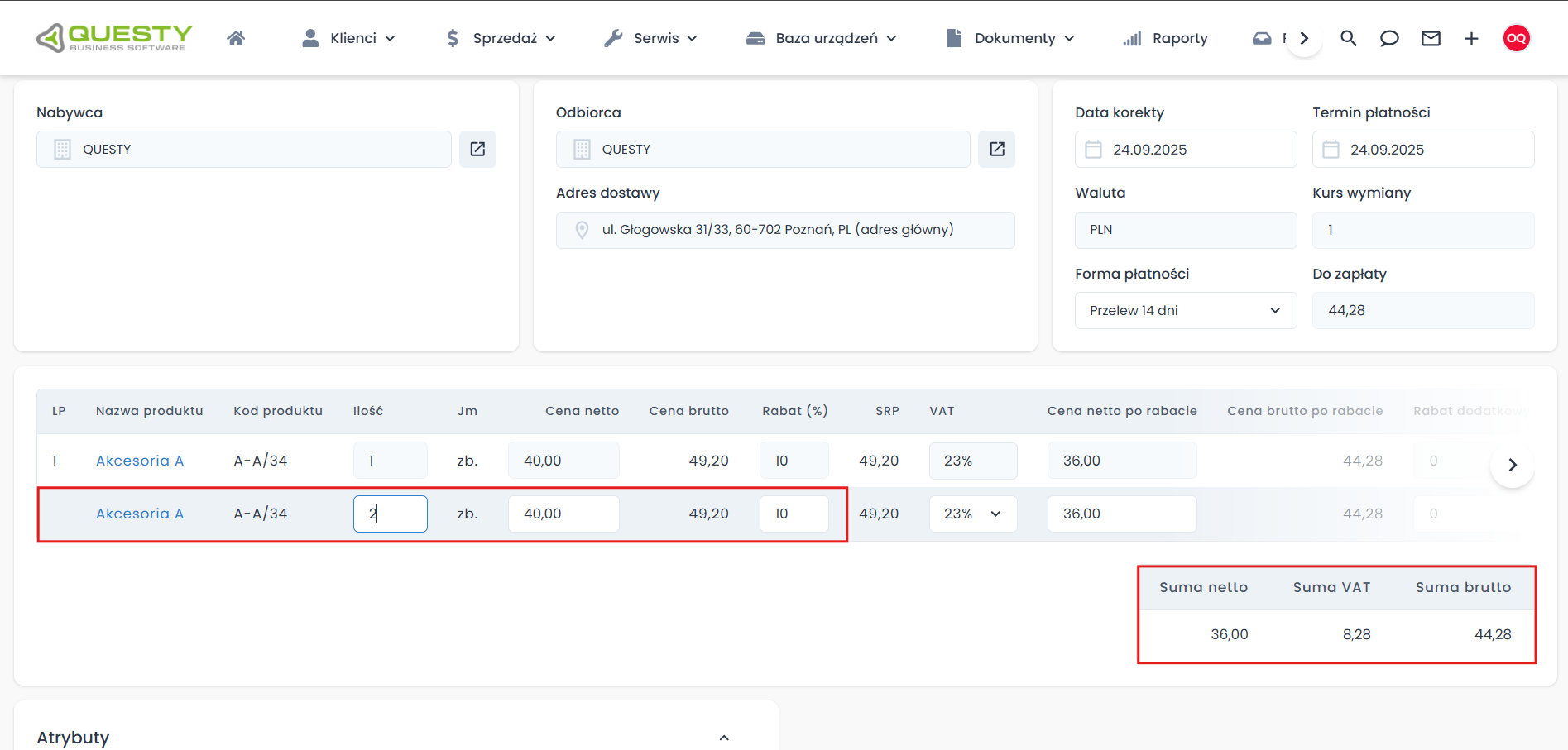The image size is (1568, 750).
Task: Click calendar icon in Data korekty
Action: click(1093, 150)
